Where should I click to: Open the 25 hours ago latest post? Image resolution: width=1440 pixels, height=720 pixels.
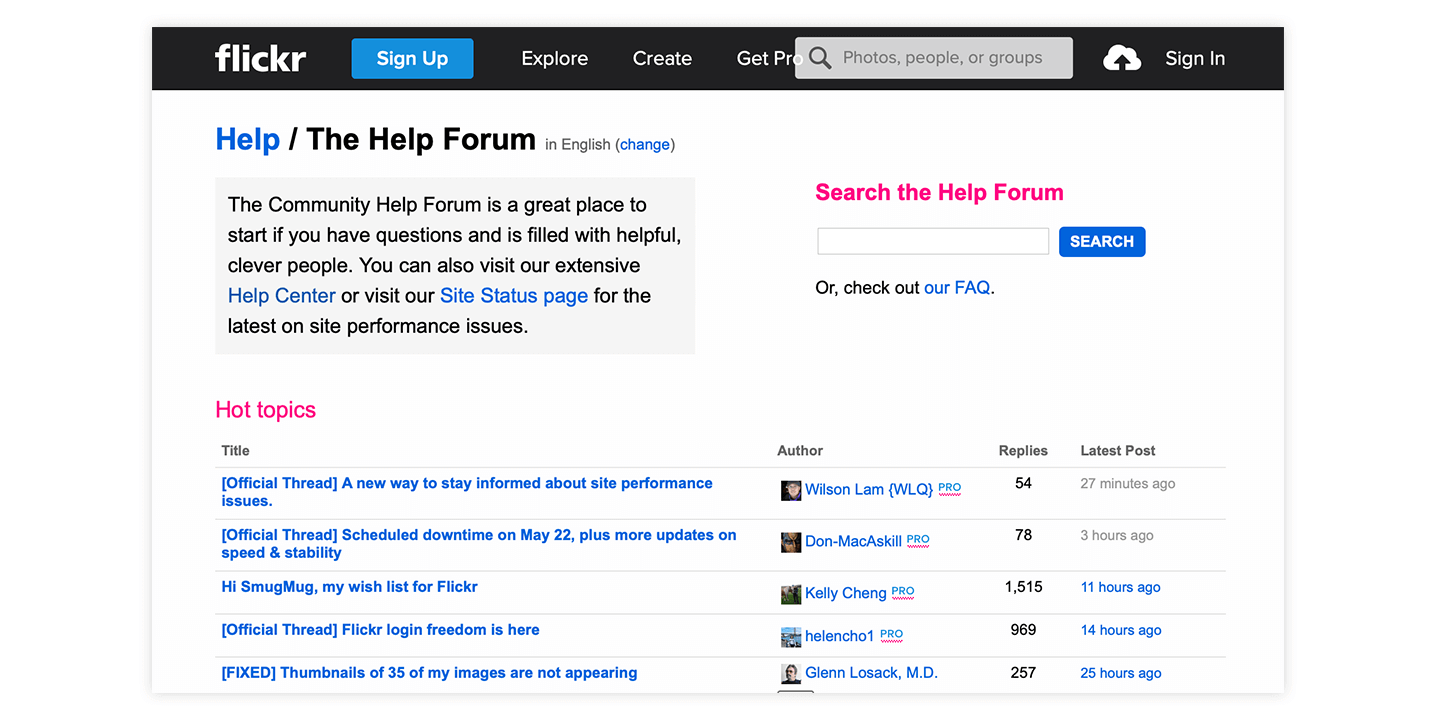1121,673
